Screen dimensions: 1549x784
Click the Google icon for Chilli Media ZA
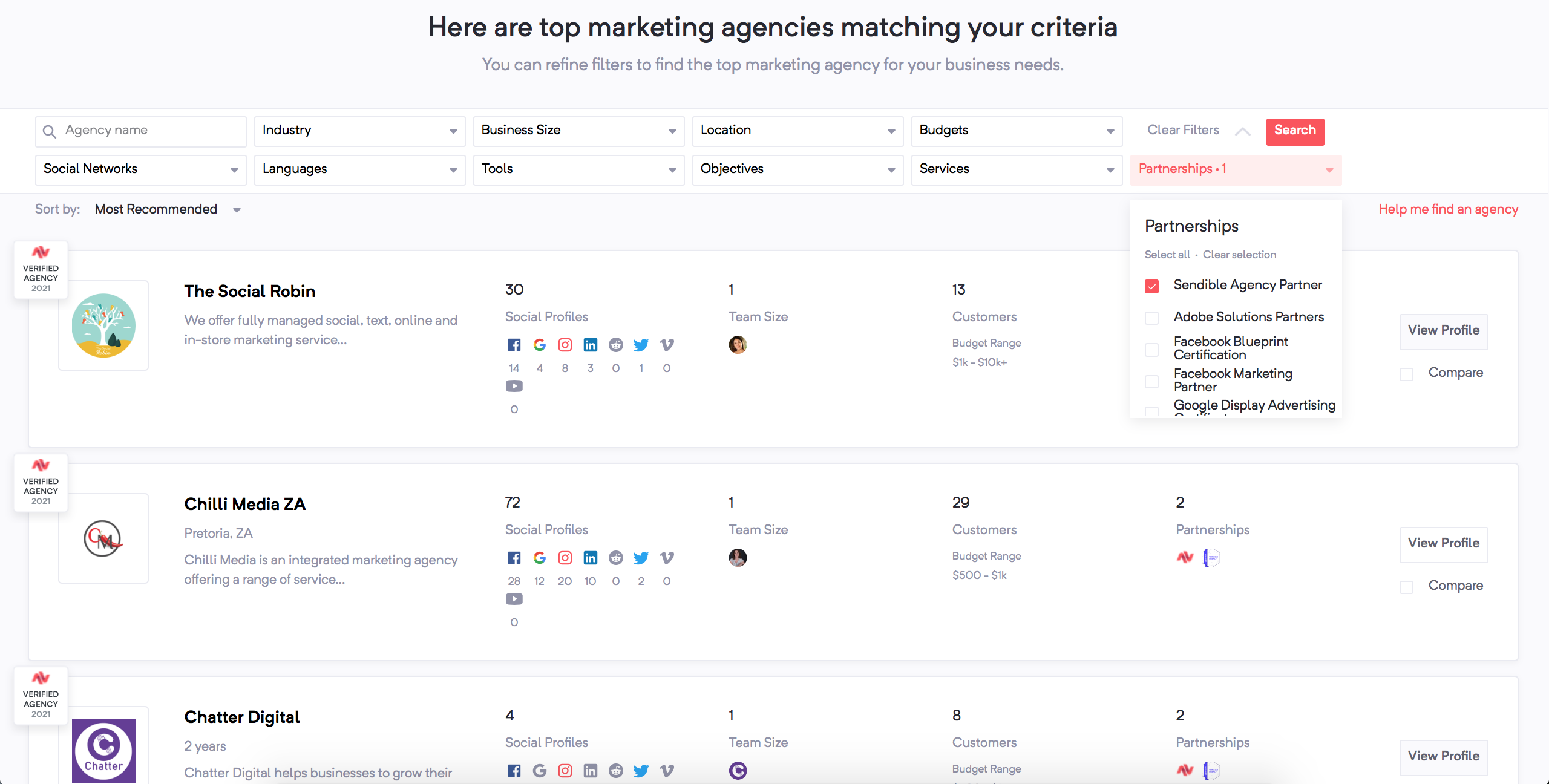(x=539, y=558)
